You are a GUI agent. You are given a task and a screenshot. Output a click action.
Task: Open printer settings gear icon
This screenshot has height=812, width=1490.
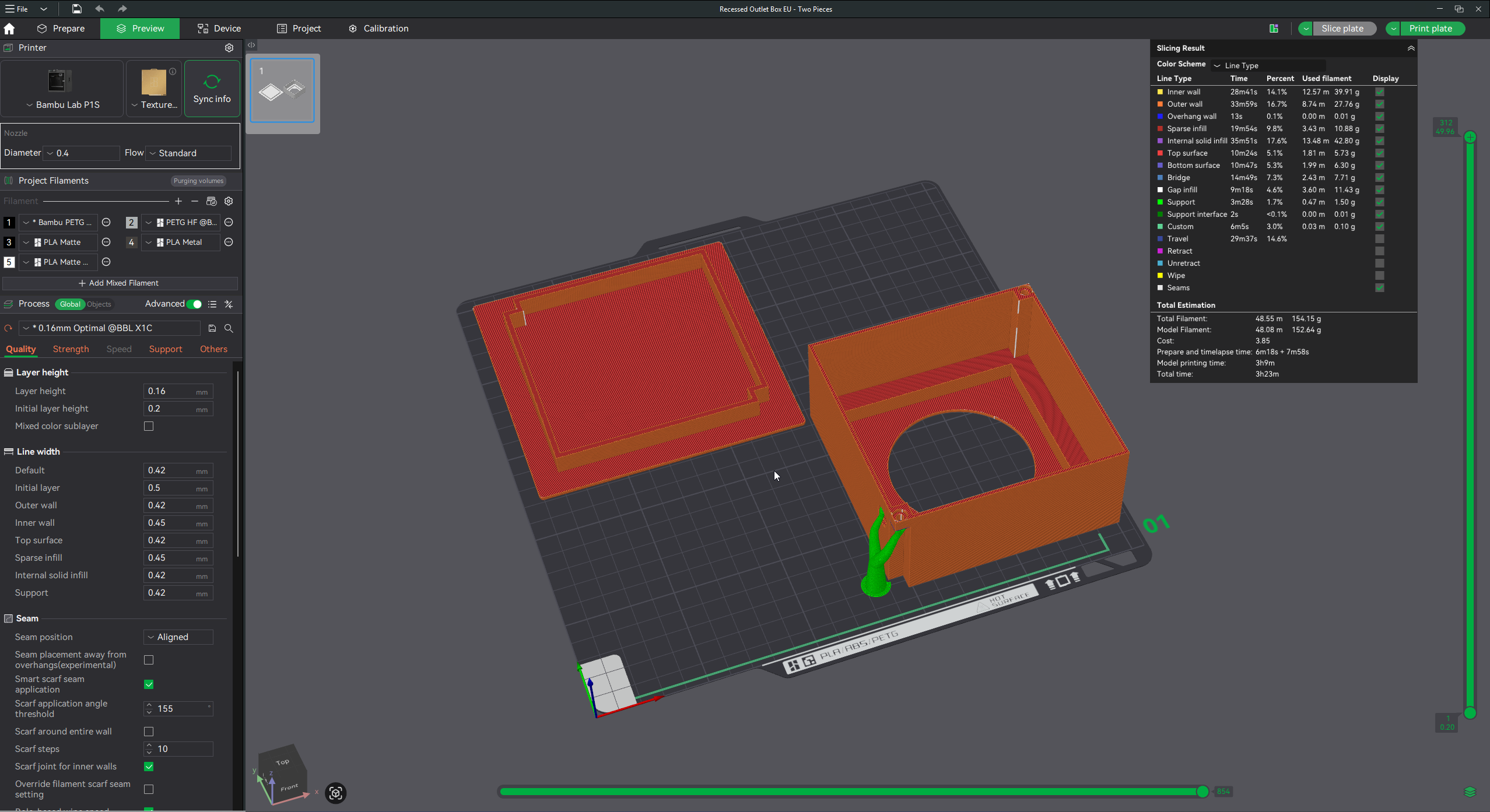click(229, 48)
